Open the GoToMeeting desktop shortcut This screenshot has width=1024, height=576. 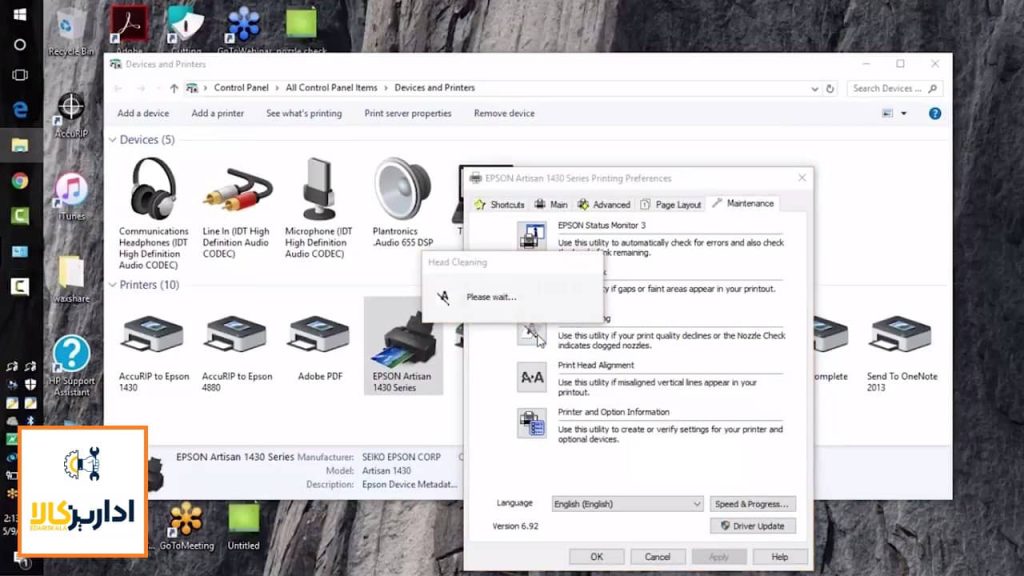point(187,526)
